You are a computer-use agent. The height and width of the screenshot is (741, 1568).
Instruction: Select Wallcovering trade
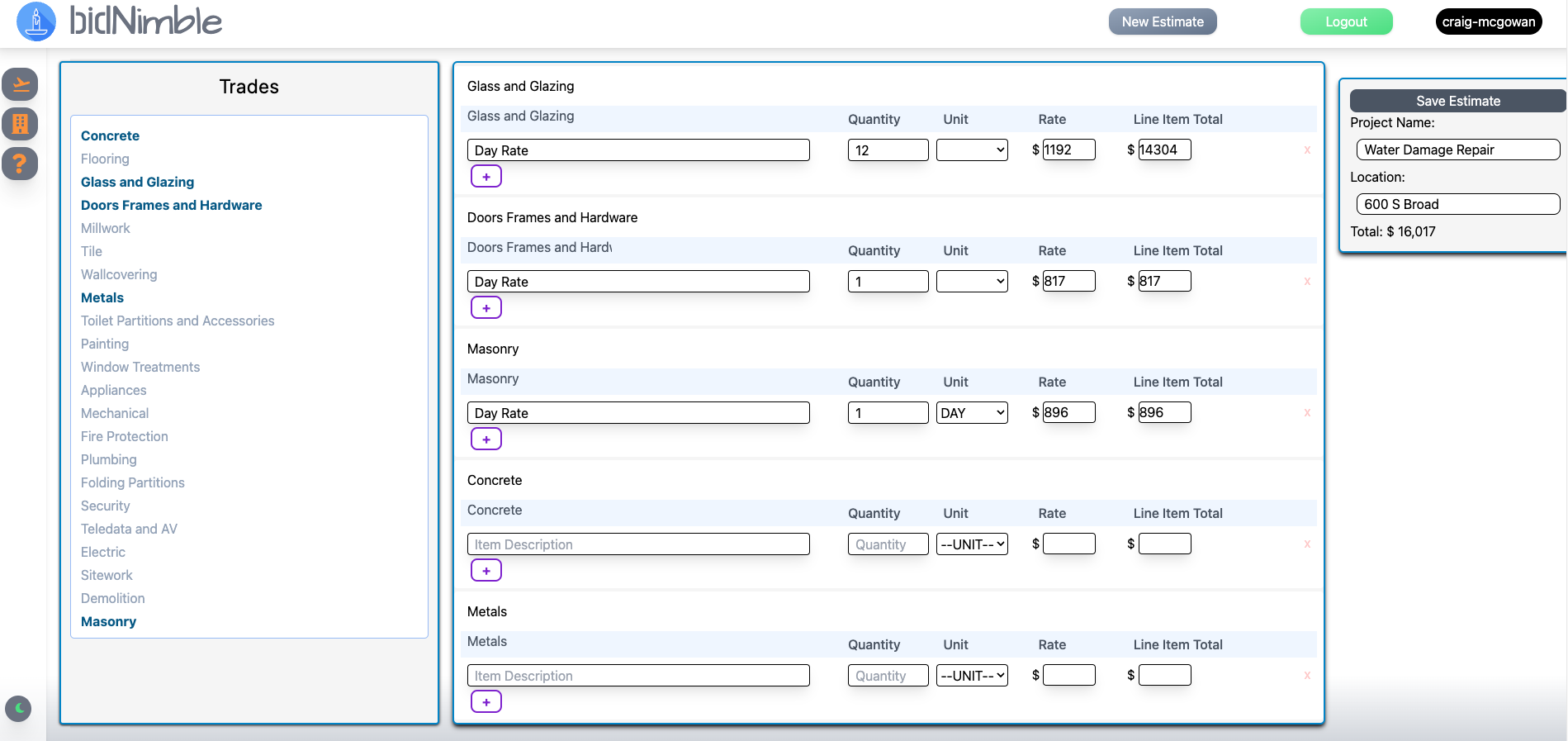point(119,274)
